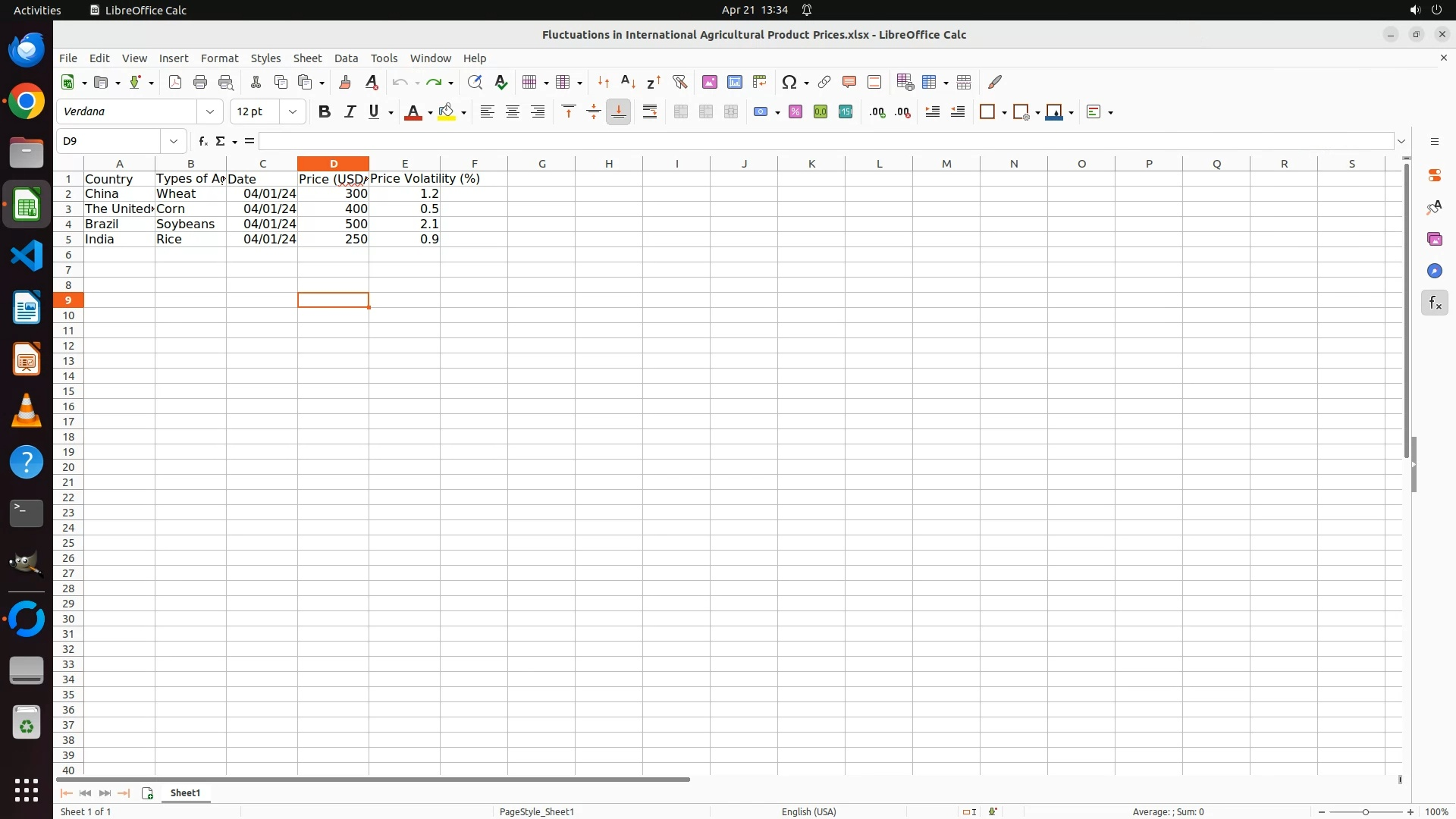Toggle Wrap Text for the cell
This screenshot has height=819, width=1456.
pyautogui.click(x=650, y=112)
